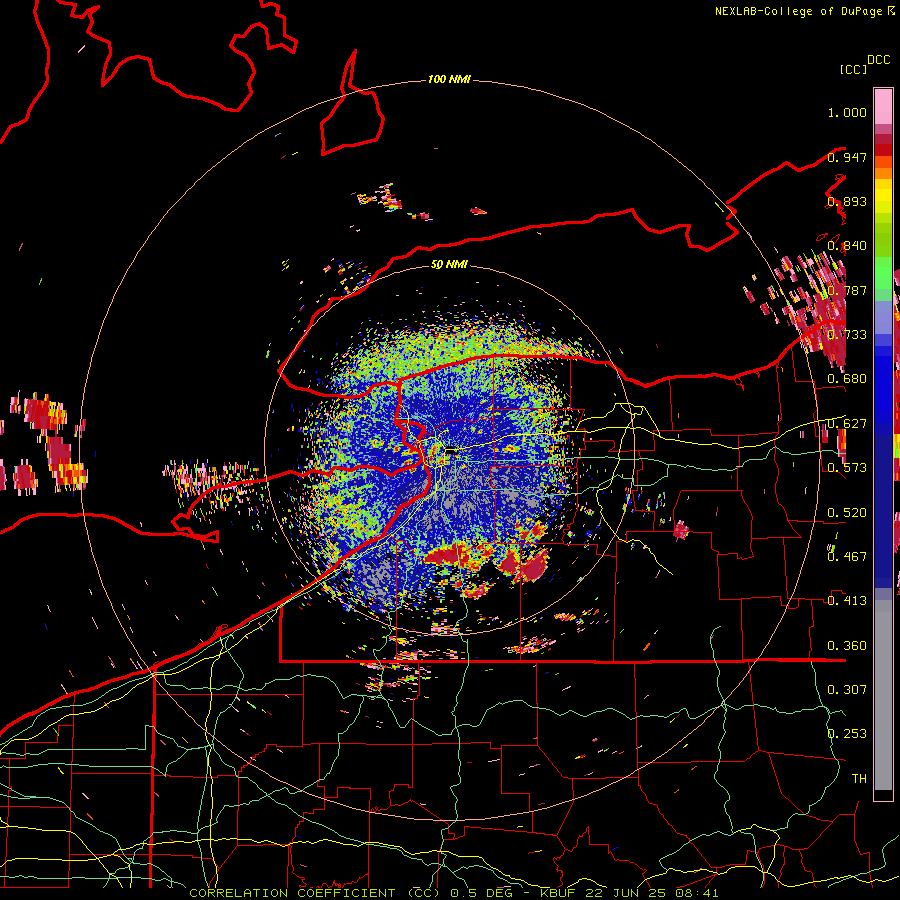This screenshot has height=900, width=900.
Task: Click the NEXLAB-College of DuPage title text
Action: [798, 11]
